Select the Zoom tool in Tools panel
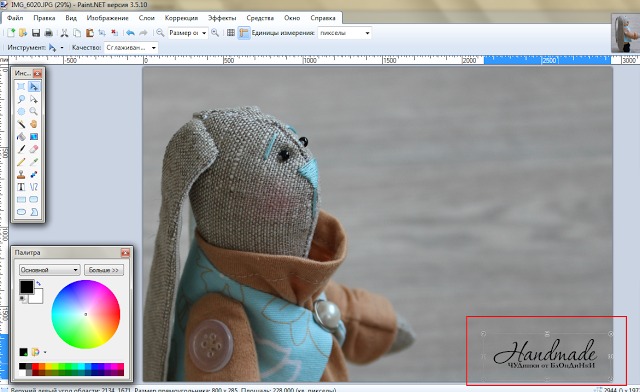This screenshot has height=392, width=640. (x=34, y=111)
